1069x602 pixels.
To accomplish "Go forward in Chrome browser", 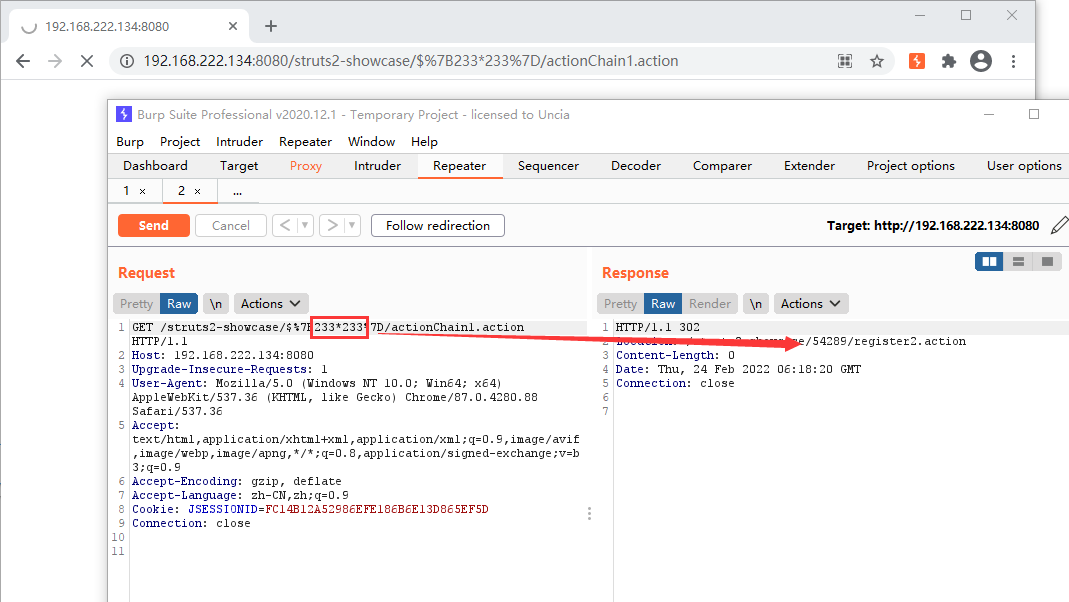I will pyautogui.click(x=55, y=61).
